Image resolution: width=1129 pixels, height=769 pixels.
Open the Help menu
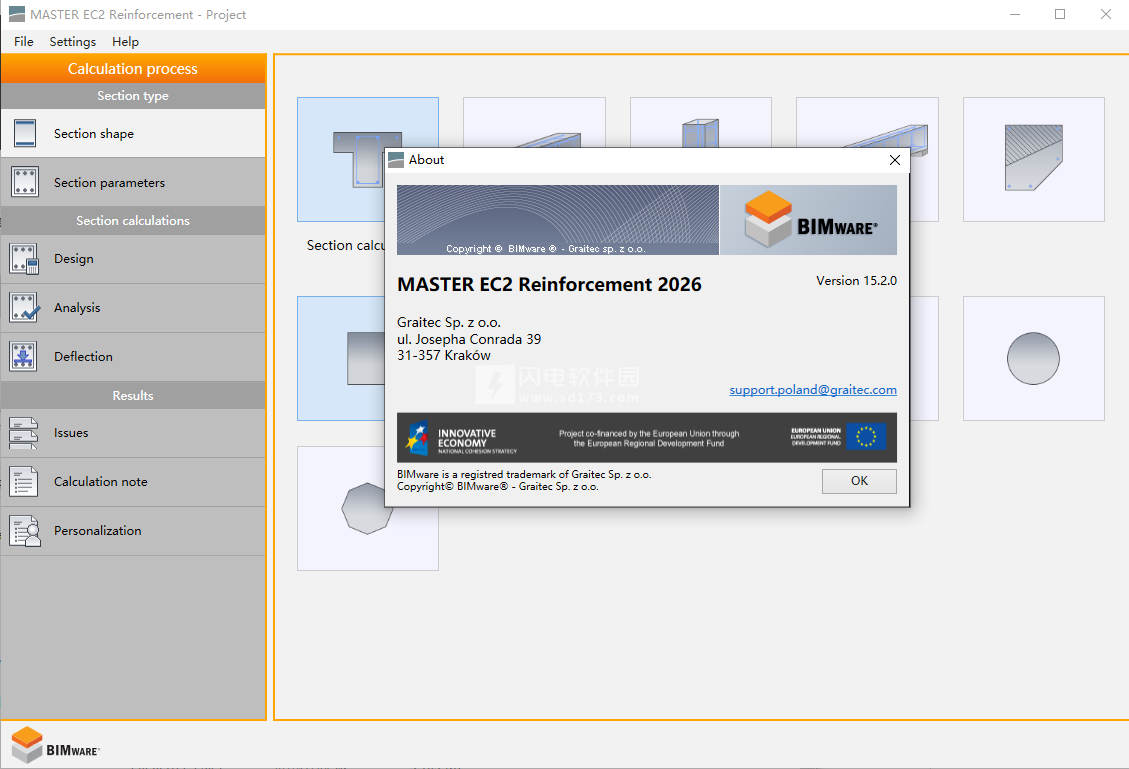click(126, 42)
